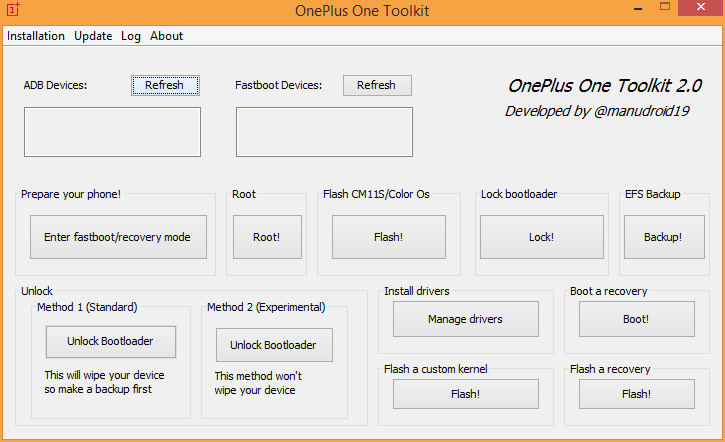
Task: Click Enter fastboot/recovery mode button
Action: click(118, 237)
